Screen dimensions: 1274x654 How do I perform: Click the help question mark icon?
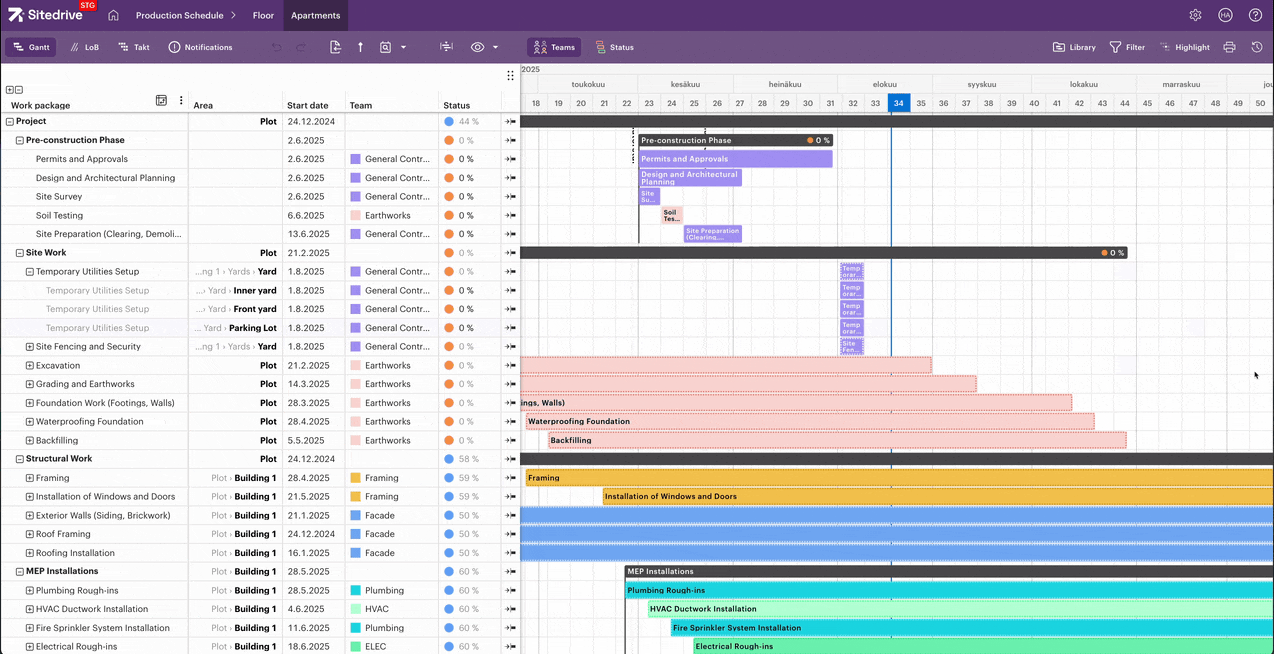[1255, 16]
